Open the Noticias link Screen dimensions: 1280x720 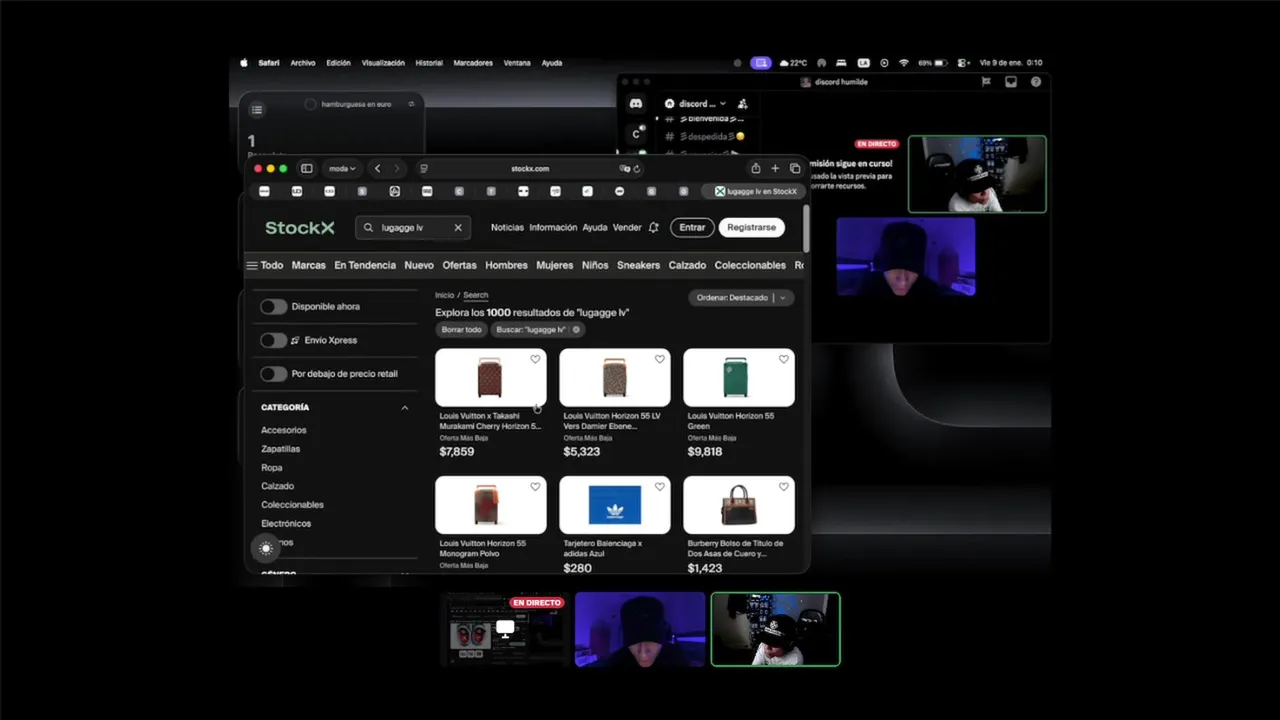point(507,228)
